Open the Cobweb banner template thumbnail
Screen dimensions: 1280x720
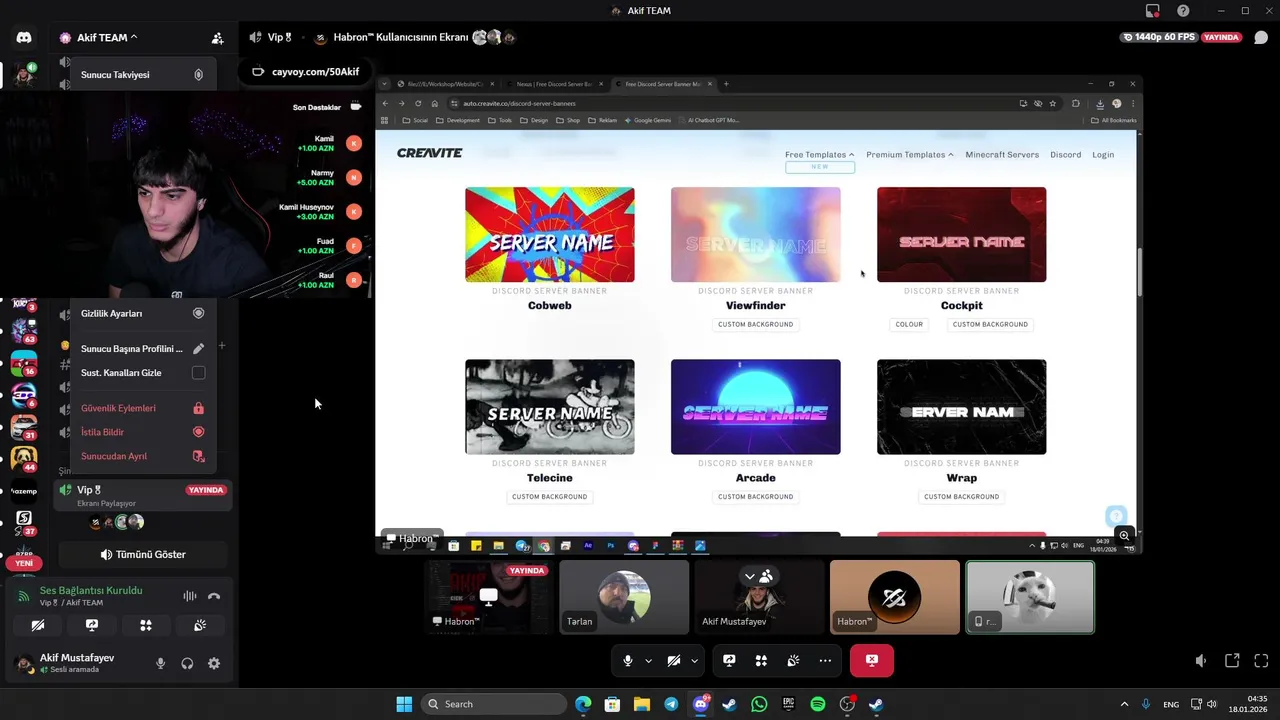click(550, 235)
